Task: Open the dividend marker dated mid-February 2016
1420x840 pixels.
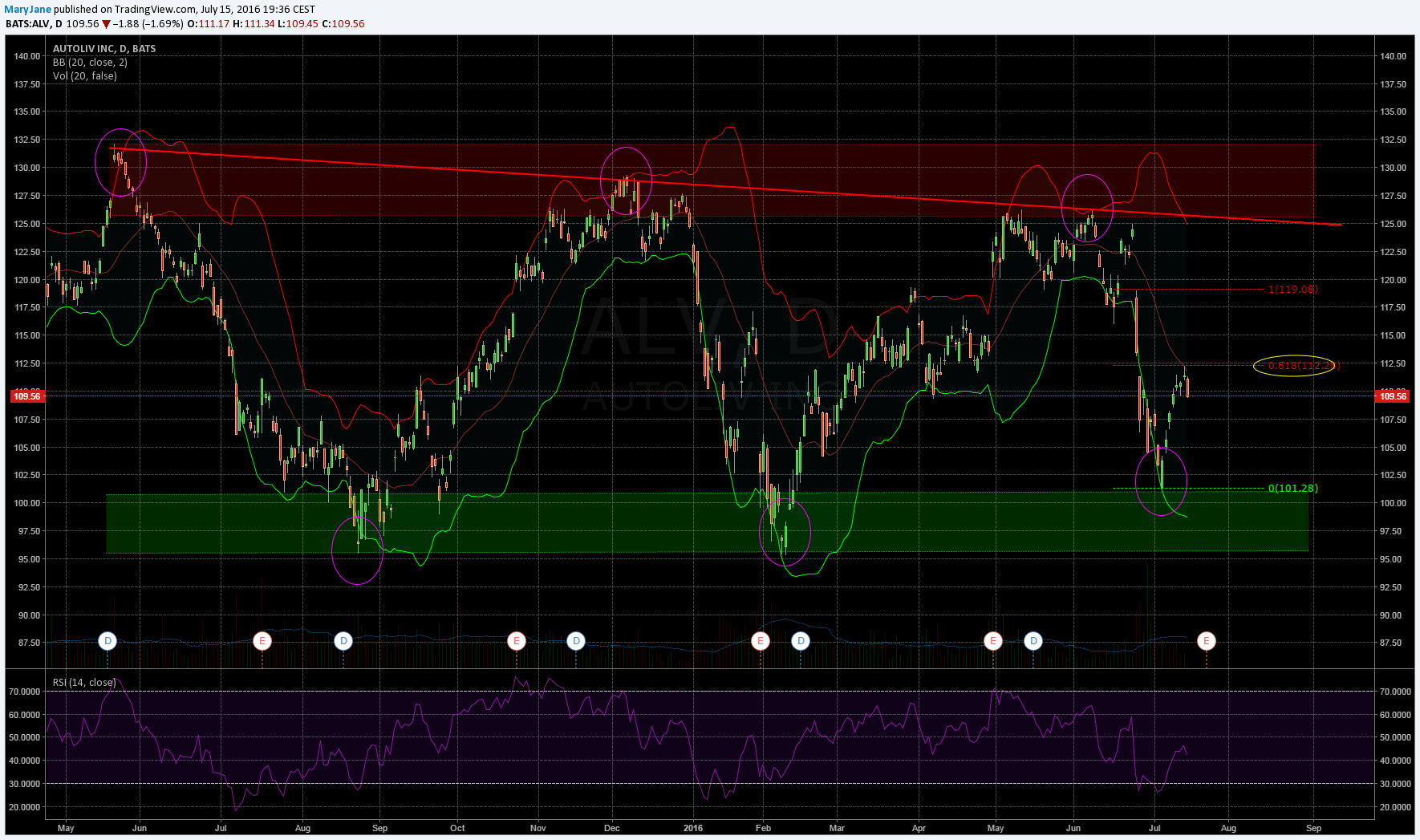Action: click(x=801, y=641)
